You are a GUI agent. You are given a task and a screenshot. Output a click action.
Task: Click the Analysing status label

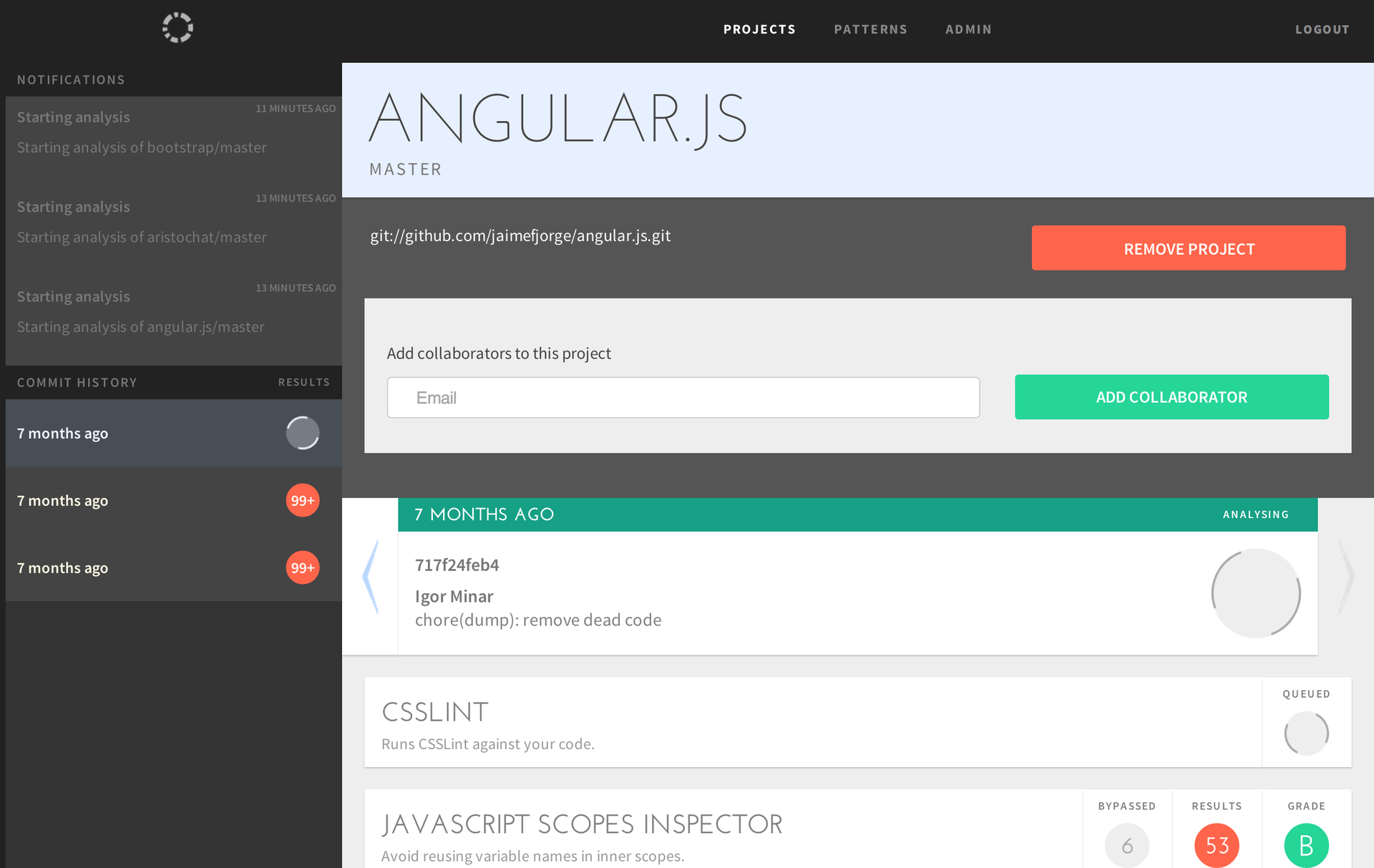click(x=1255, y=515)
